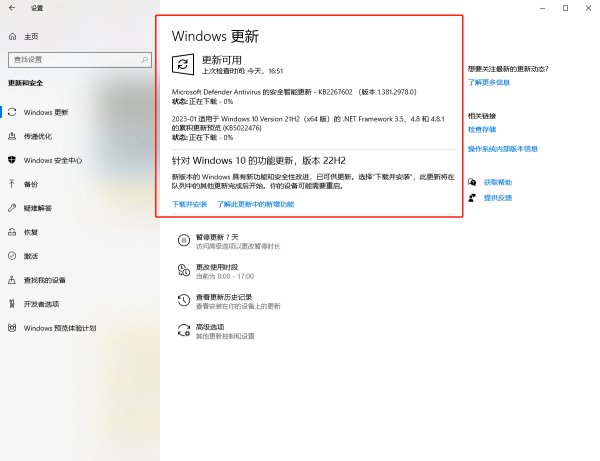Viewport: 600px width, 461px height.
Task: Click the checkmark circle icon for 激活
Action: 12,256
